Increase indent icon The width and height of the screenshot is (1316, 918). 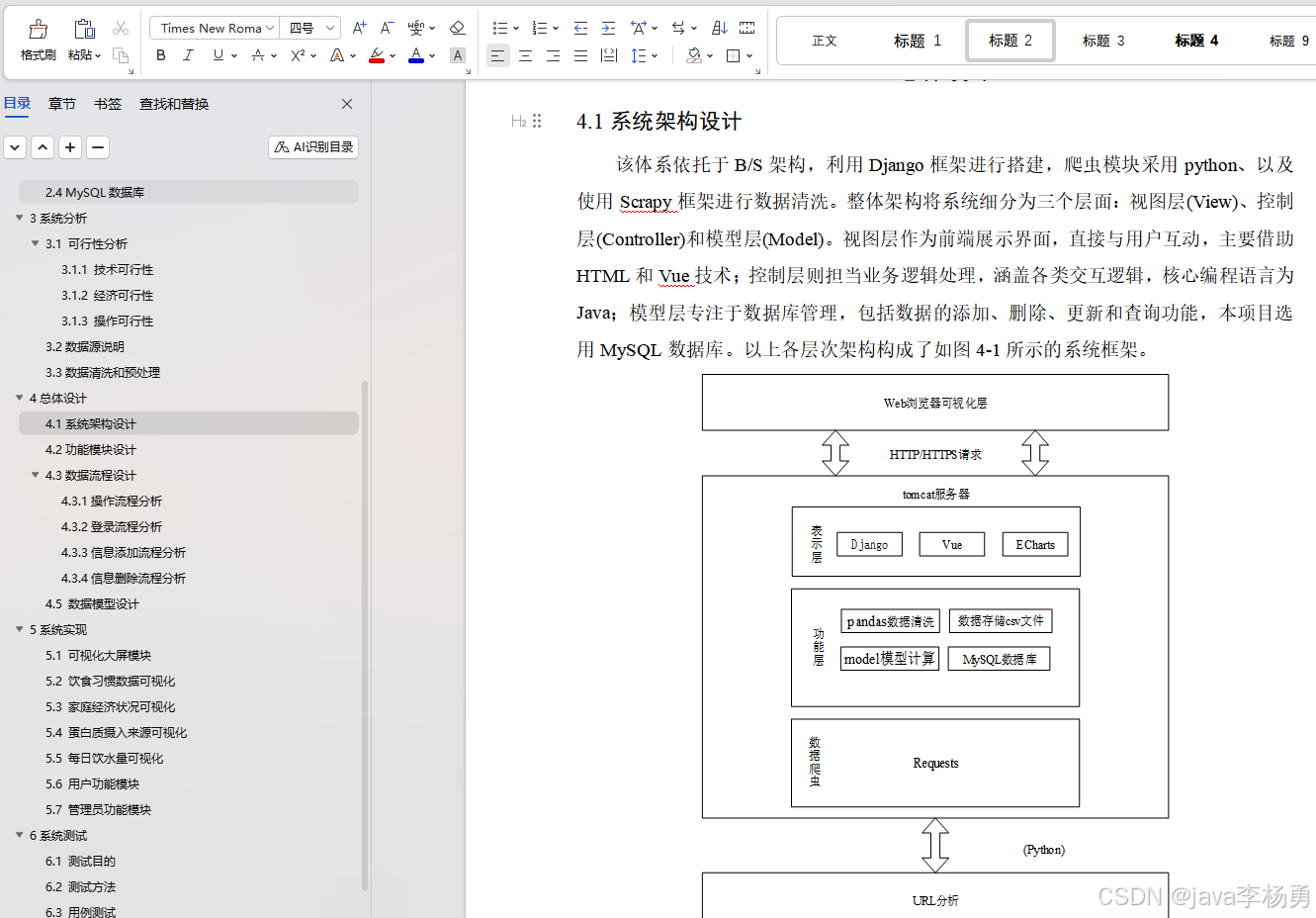(608, 28)
